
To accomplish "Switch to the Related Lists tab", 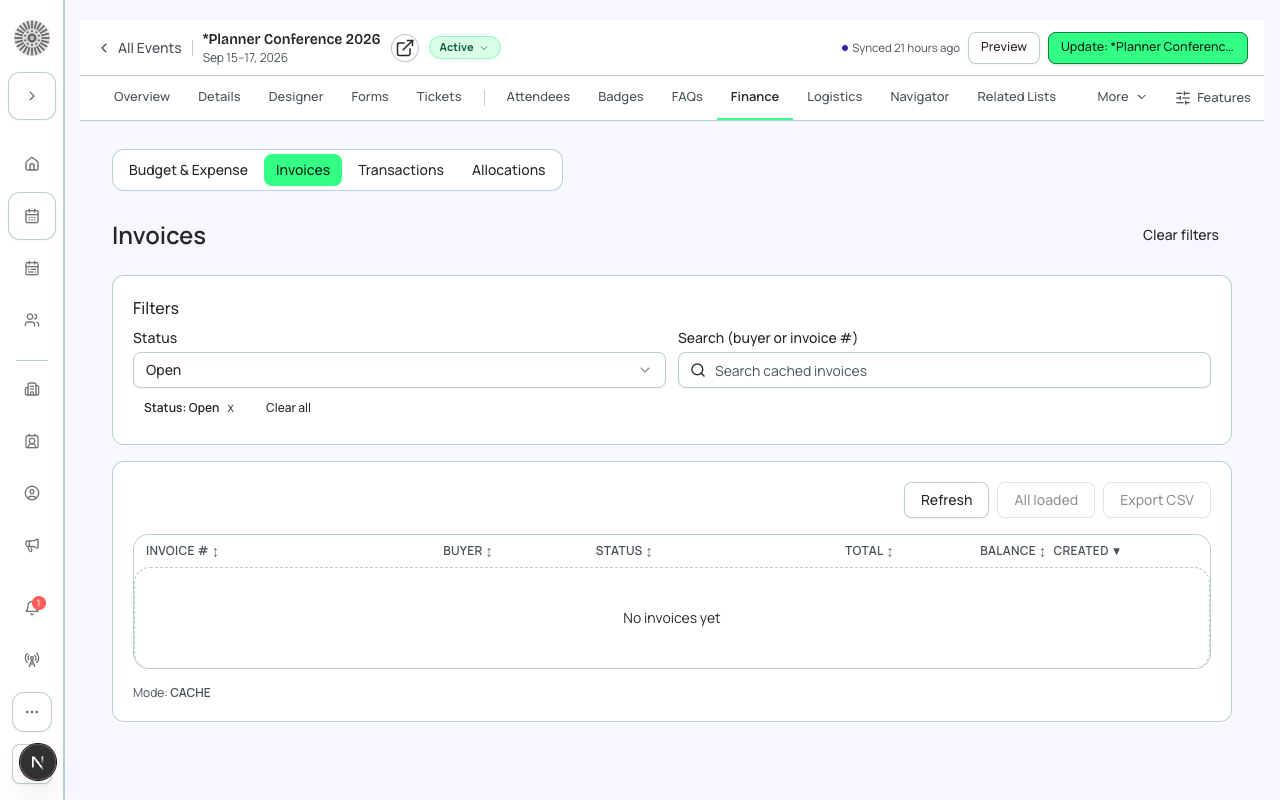I will (x=1017, y=97).
